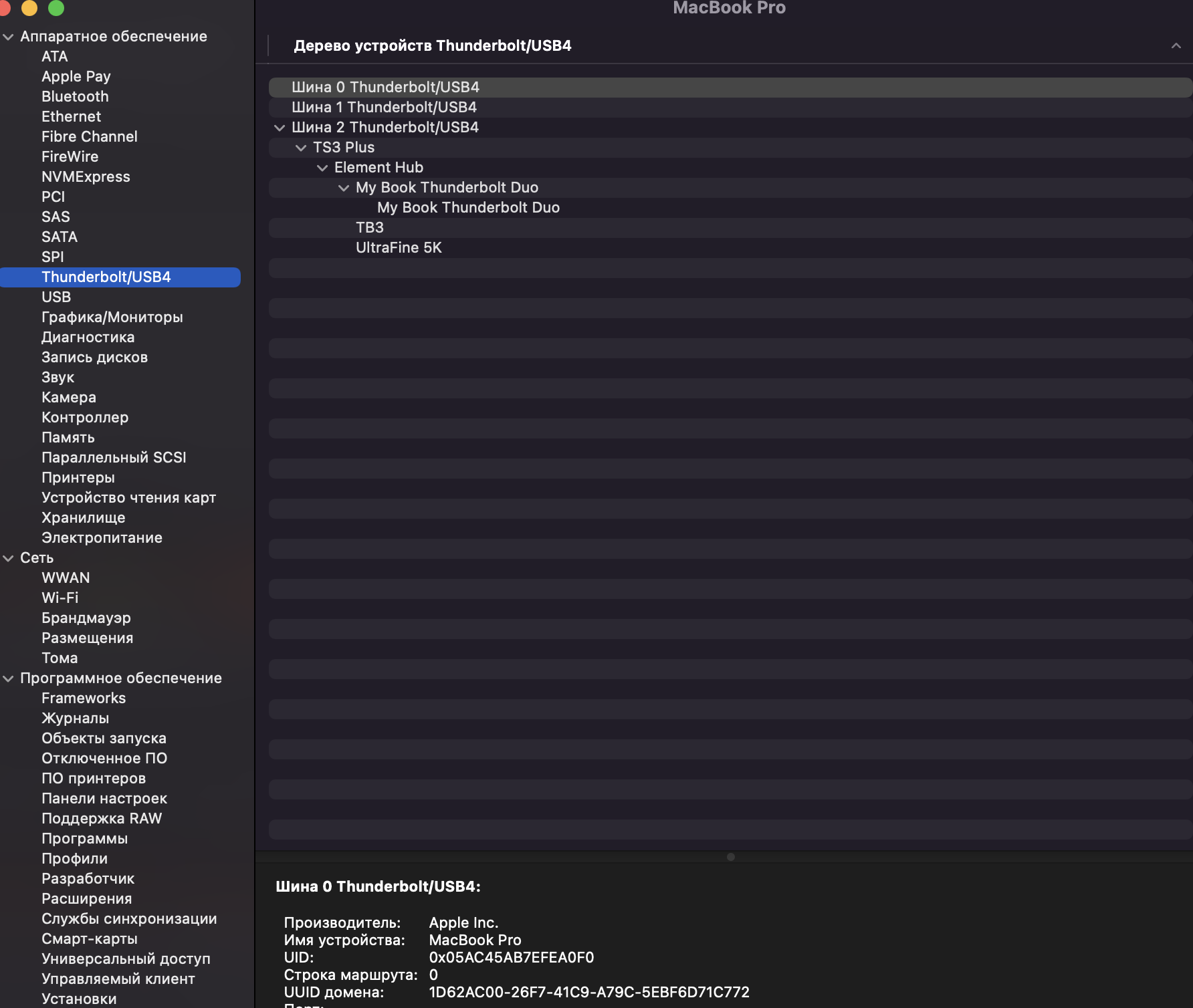The width and height of the screenshot is (1193, 1008).
Task: Open Журналы in sidebar
Action: tap(76, 719)
